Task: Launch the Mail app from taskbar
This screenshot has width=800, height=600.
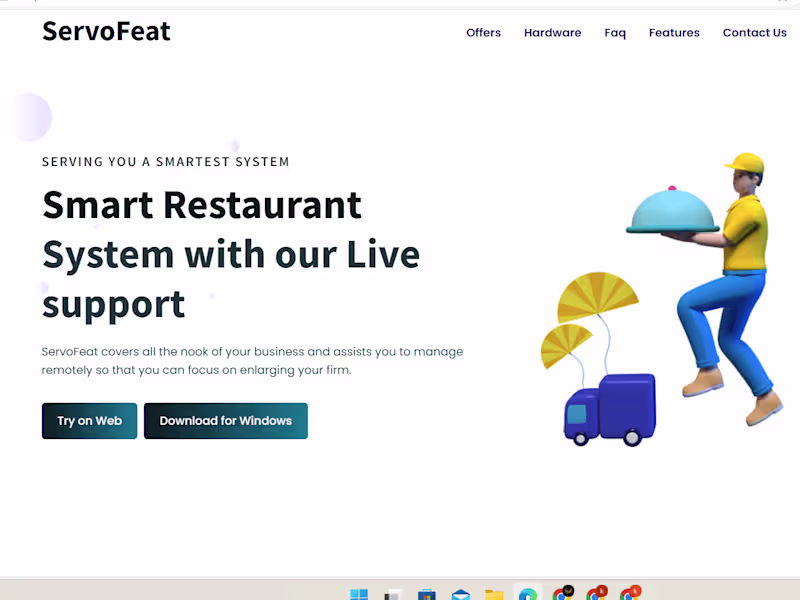Action: (x=461, y=595)
